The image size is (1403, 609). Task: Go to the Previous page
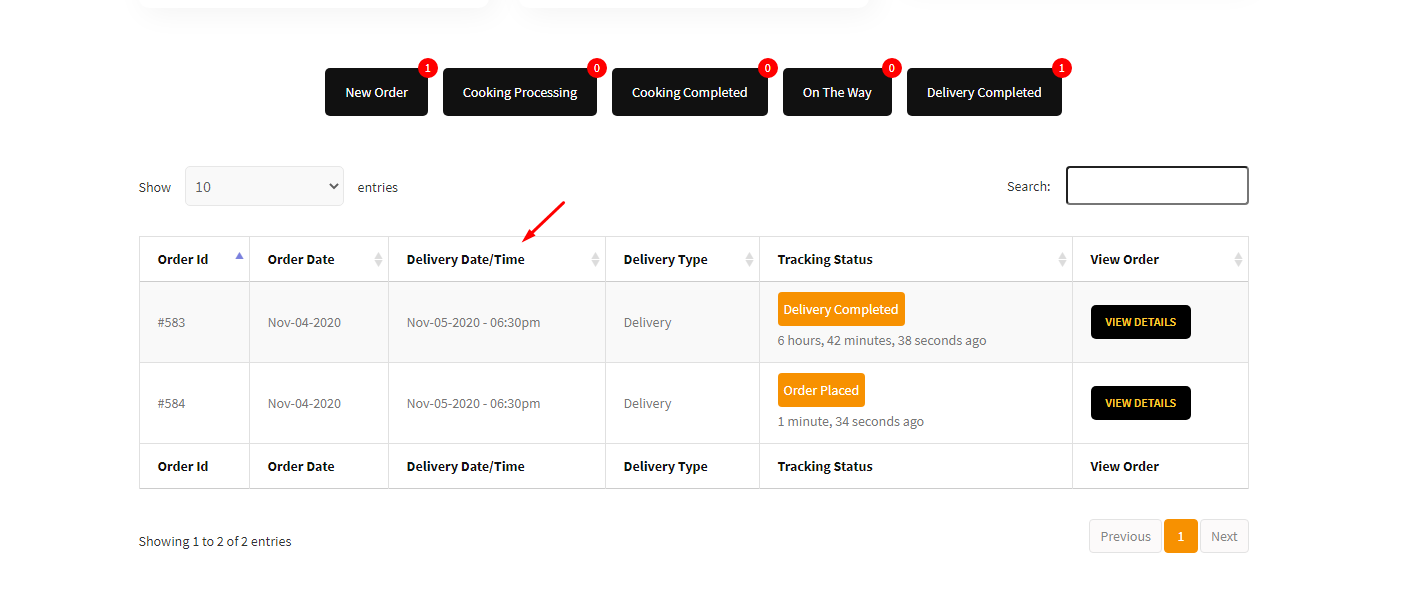pyautogui.click(x=1125, y=536)
